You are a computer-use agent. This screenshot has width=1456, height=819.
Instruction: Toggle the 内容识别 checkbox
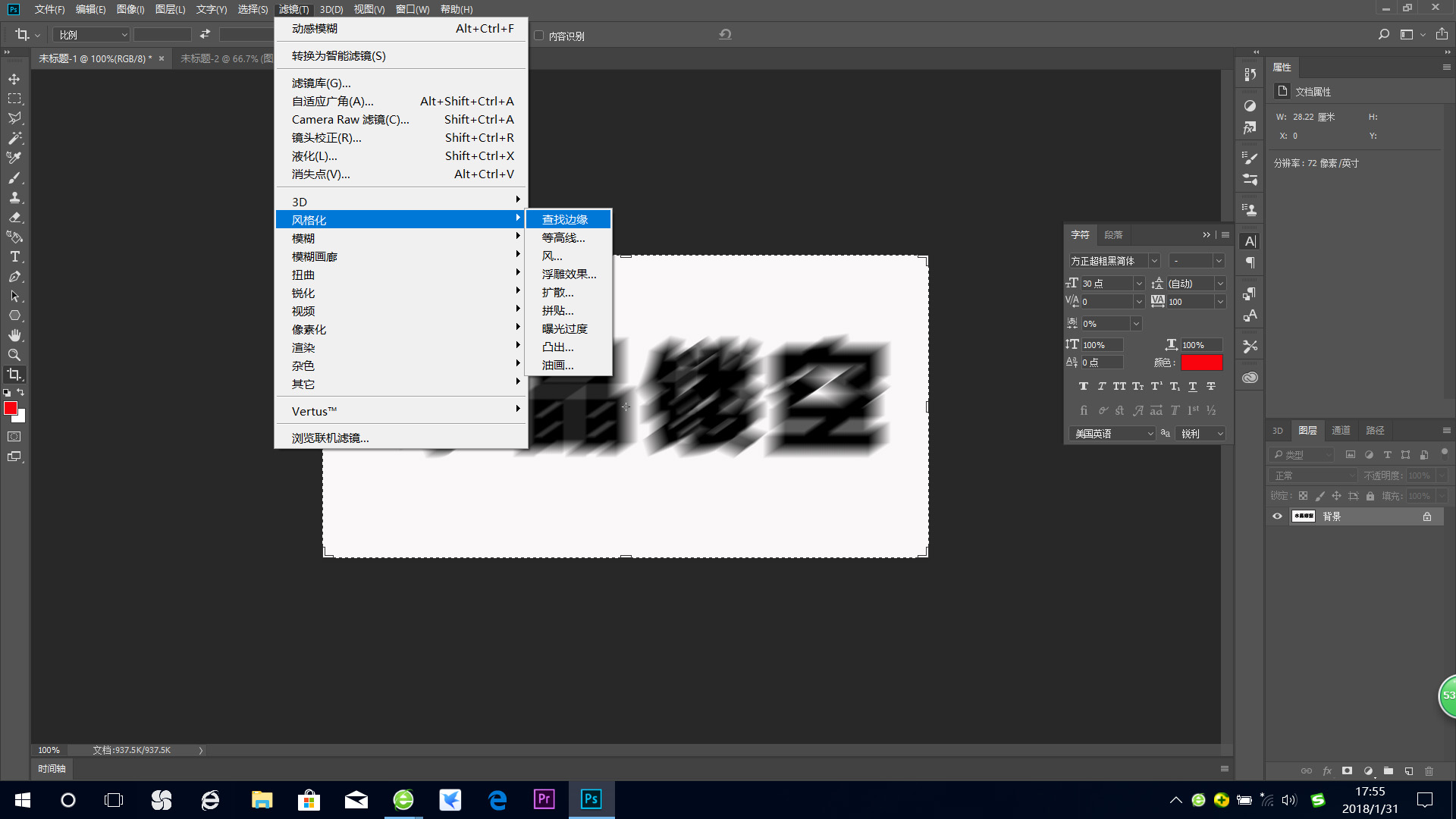[538, 36]
